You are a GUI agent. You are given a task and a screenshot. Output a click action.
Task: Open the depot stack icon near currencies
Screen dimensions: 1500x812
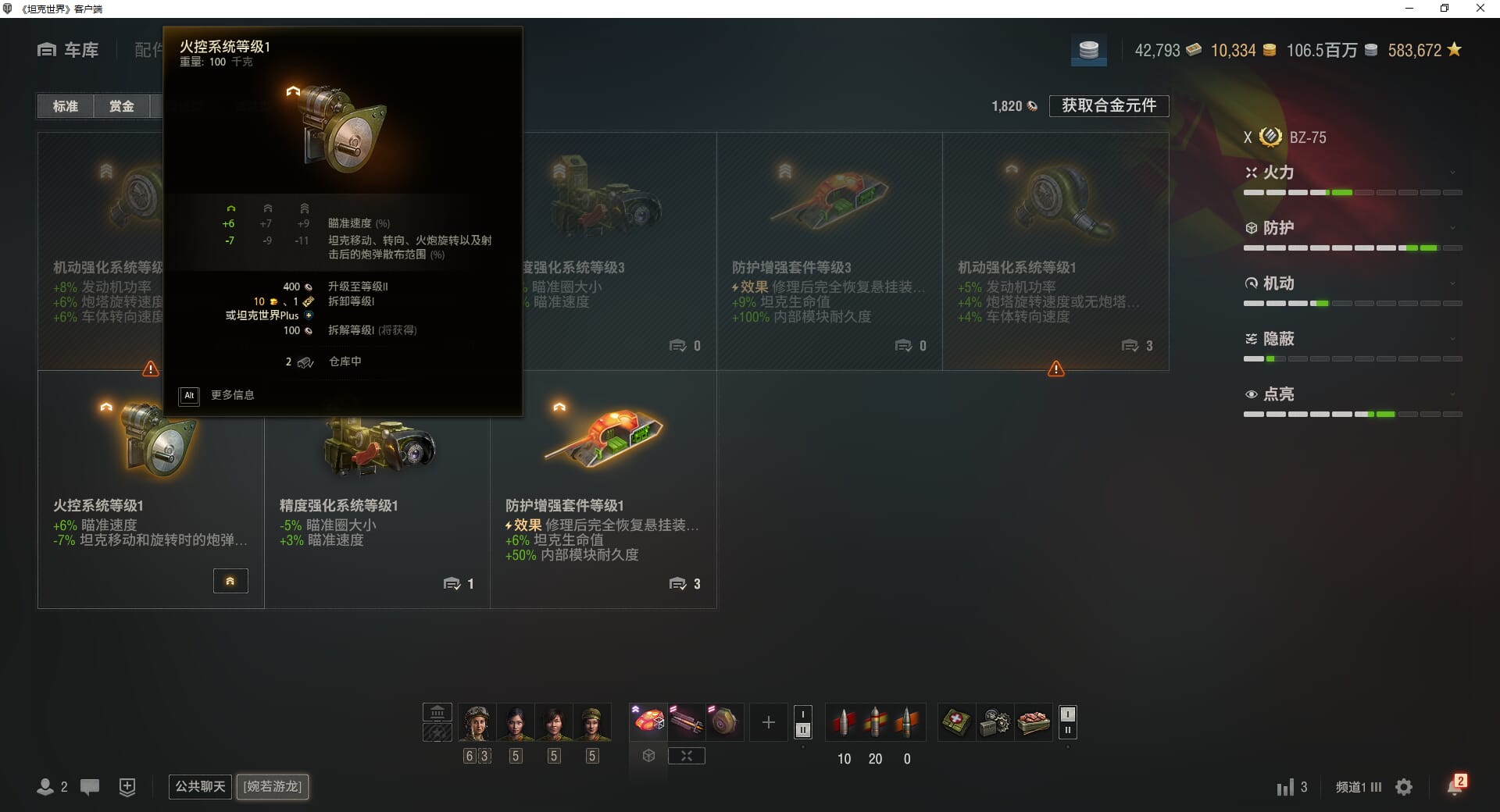click(x=1088, y=51)
